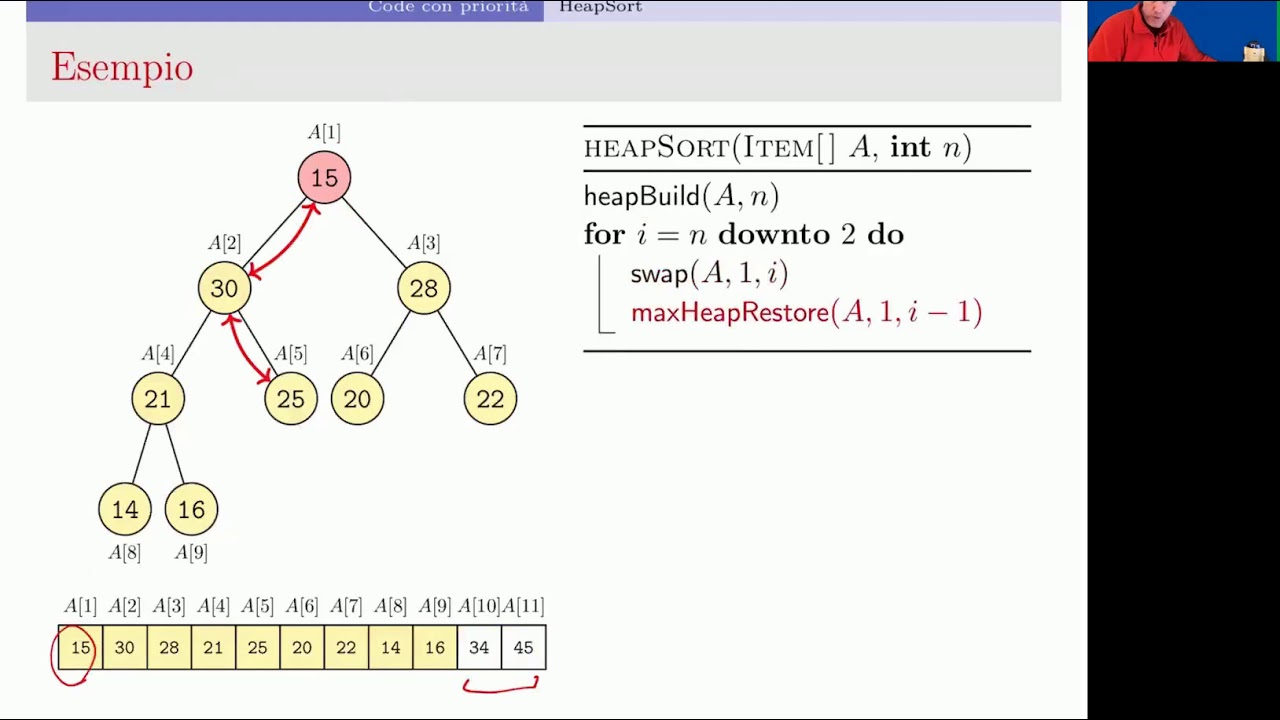1280x720 pixels.
Task: Click leaf node 16 labeled A[9]
Action: [191, 510]
